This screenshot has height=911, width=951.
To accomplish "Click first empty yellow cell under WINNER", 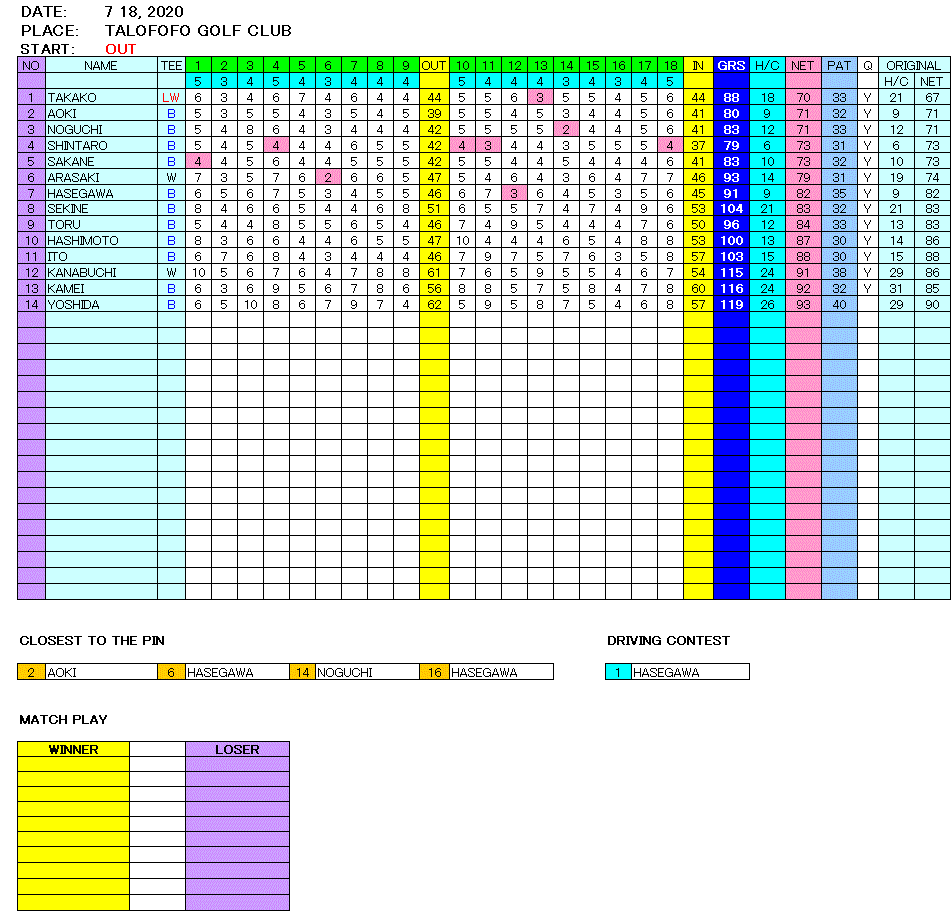I will coord(73,765).
